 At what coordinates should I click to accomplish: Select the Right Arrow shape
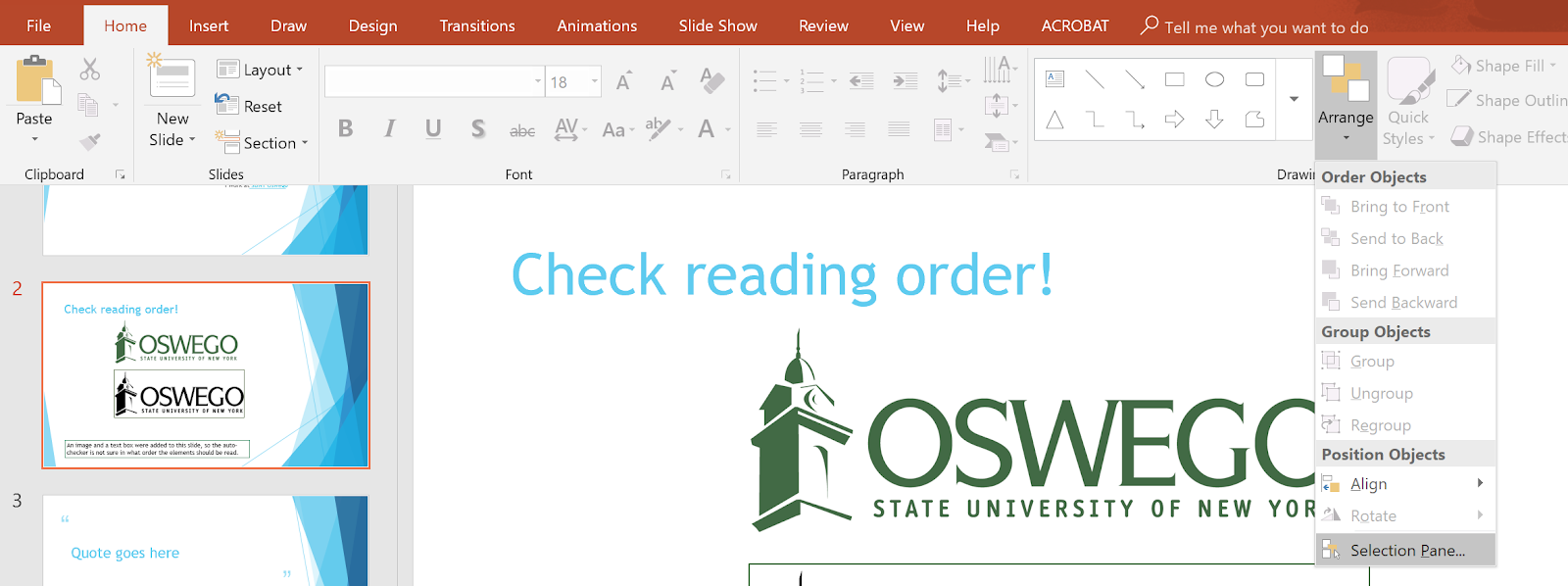click(x=1174, y=120)
